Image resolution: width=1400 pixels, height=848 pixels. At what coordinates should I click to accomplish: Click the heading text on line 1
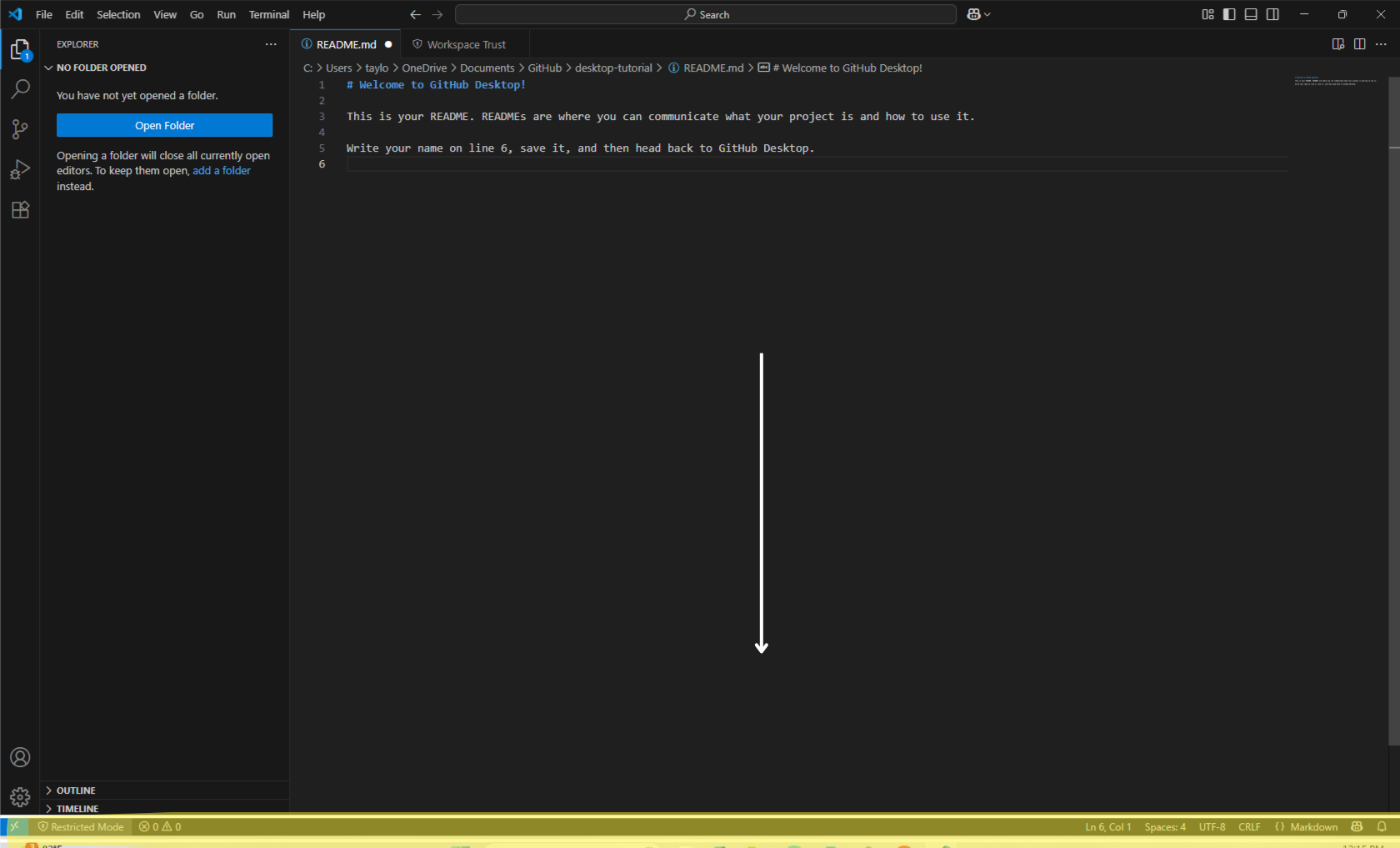tap(436, 85)
